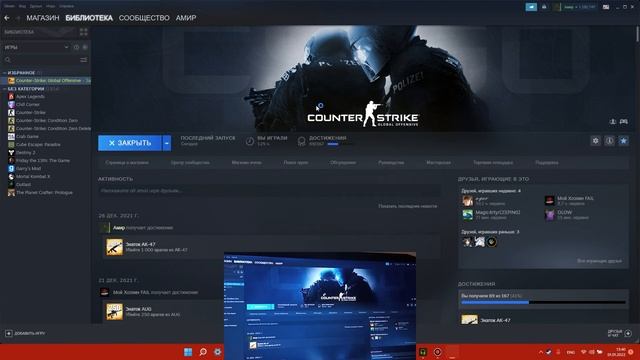Select Cube Escape: Paradox in library
Image resolution: width=640 pixels, height=360 pixels.
point(38,144)
